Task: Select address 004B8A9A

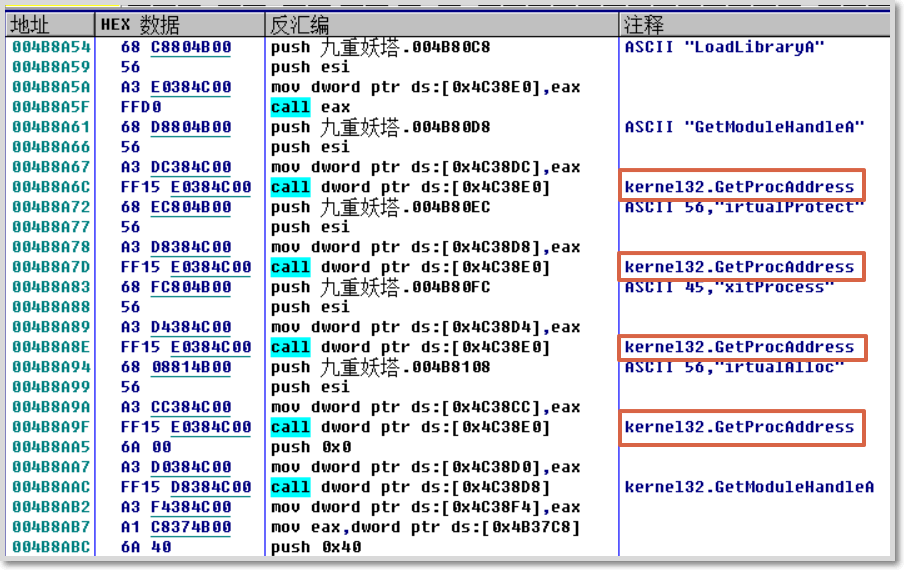Action: (x=51, y=407)
